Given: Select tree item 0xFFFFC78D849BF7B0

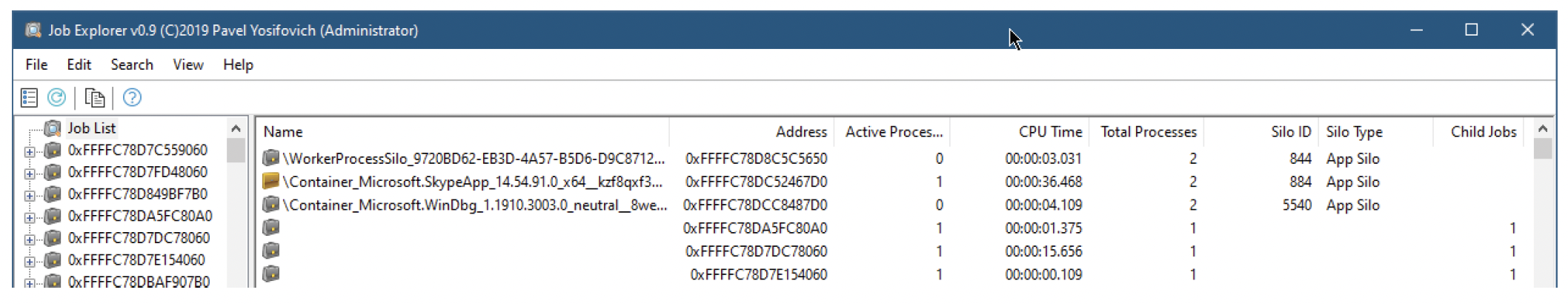Looking at the screenshot, I should click(x=138, y=194).
